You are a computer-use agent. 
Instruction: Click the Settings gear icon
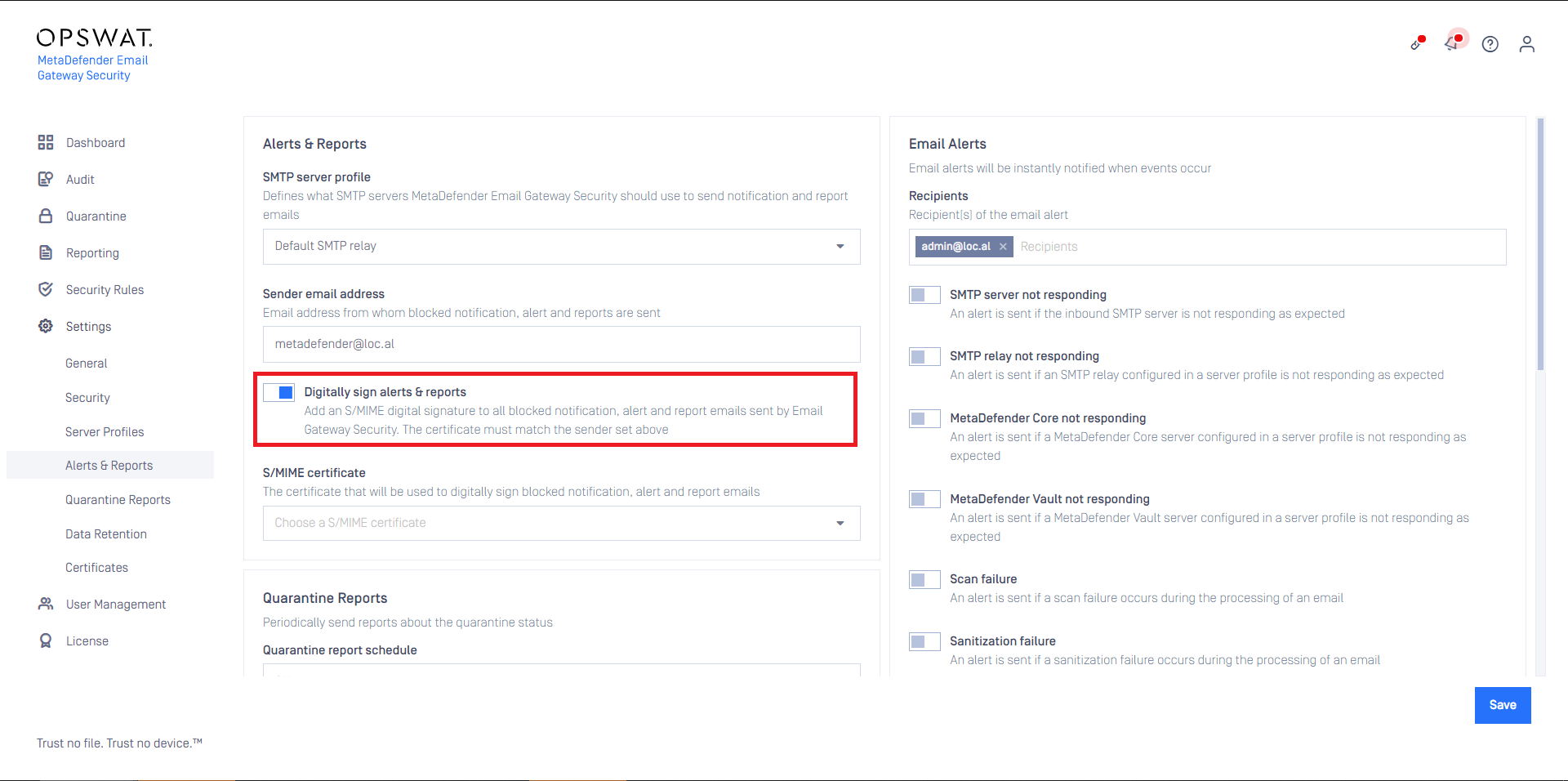(46, 326)
